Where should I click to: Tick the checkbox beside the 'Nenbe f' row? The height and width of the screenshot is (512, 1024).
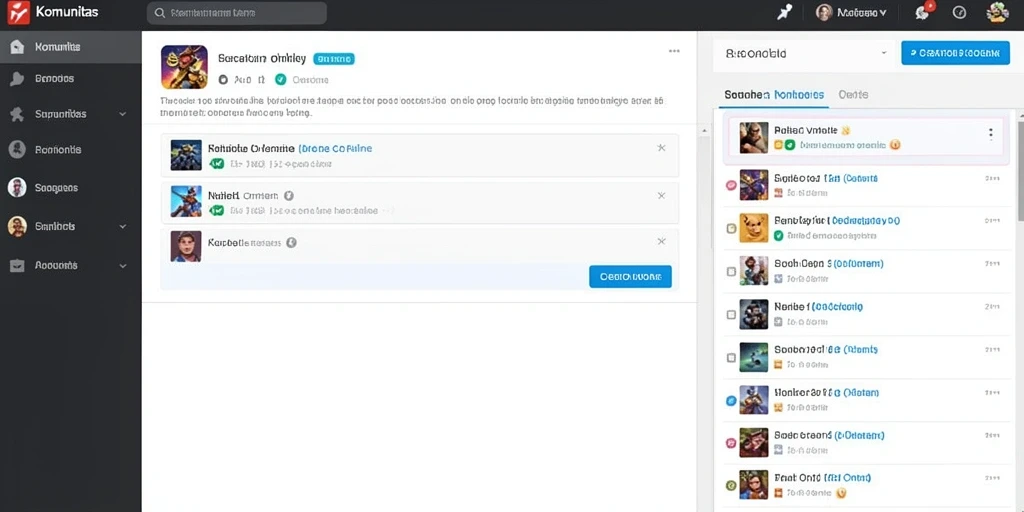tap(731, 315)
